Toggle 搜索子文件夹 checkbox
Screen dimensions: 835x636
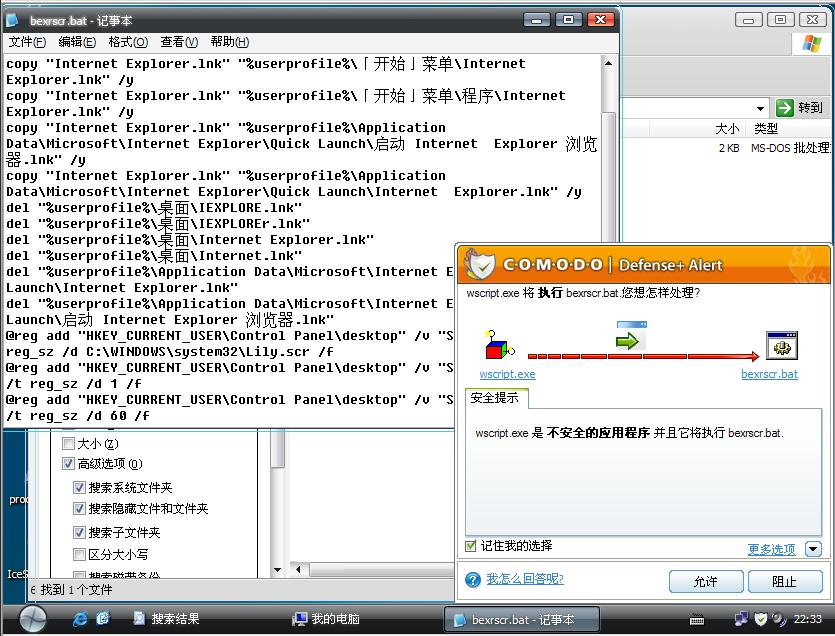pos(79,532)
